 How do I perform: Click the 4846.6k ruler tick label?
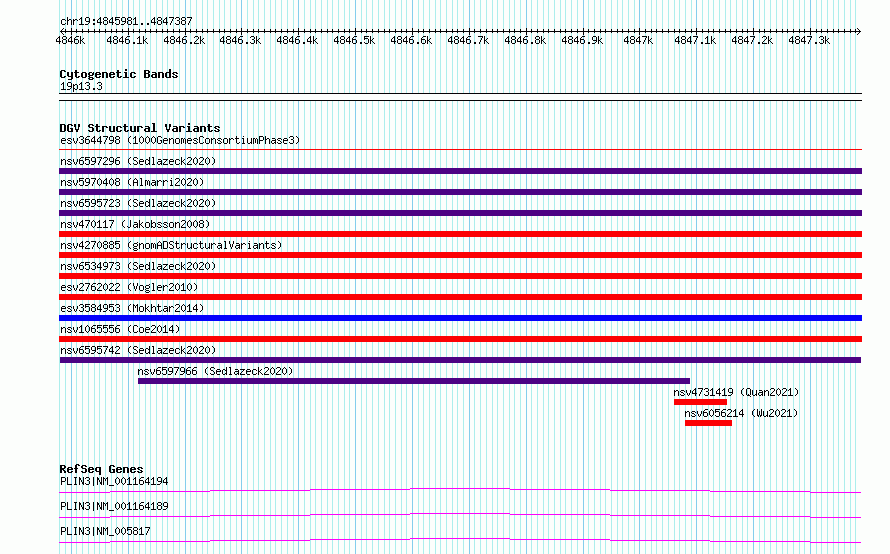click(x=411, y=40)
